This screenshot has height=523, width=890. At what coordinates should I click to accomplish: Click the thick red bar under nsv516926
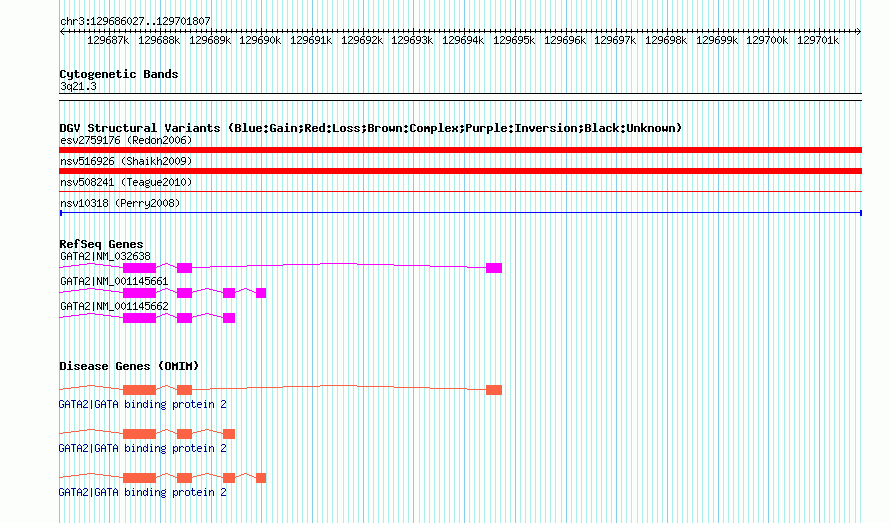(x=460, y=171)
